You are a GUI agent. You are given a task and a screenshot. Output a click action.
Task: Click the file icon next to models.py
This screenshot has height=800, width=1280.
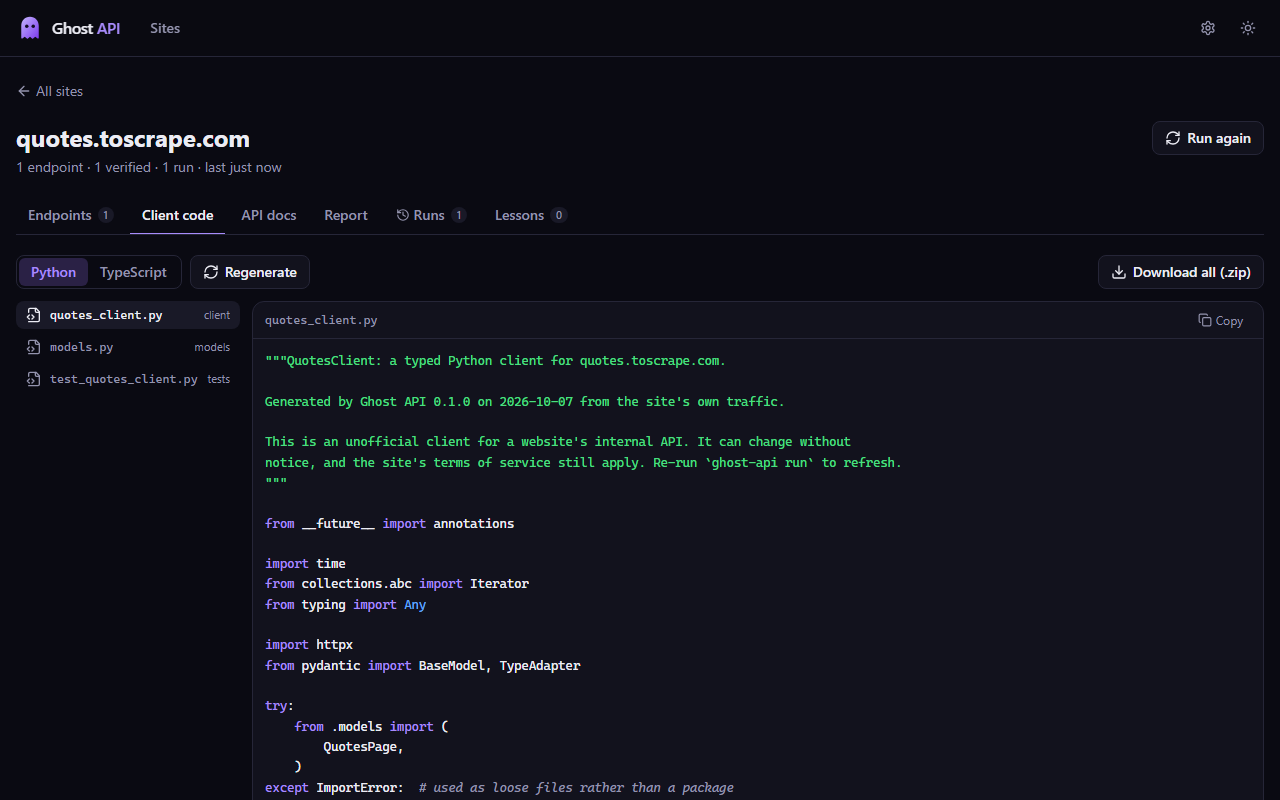(34, 347)
